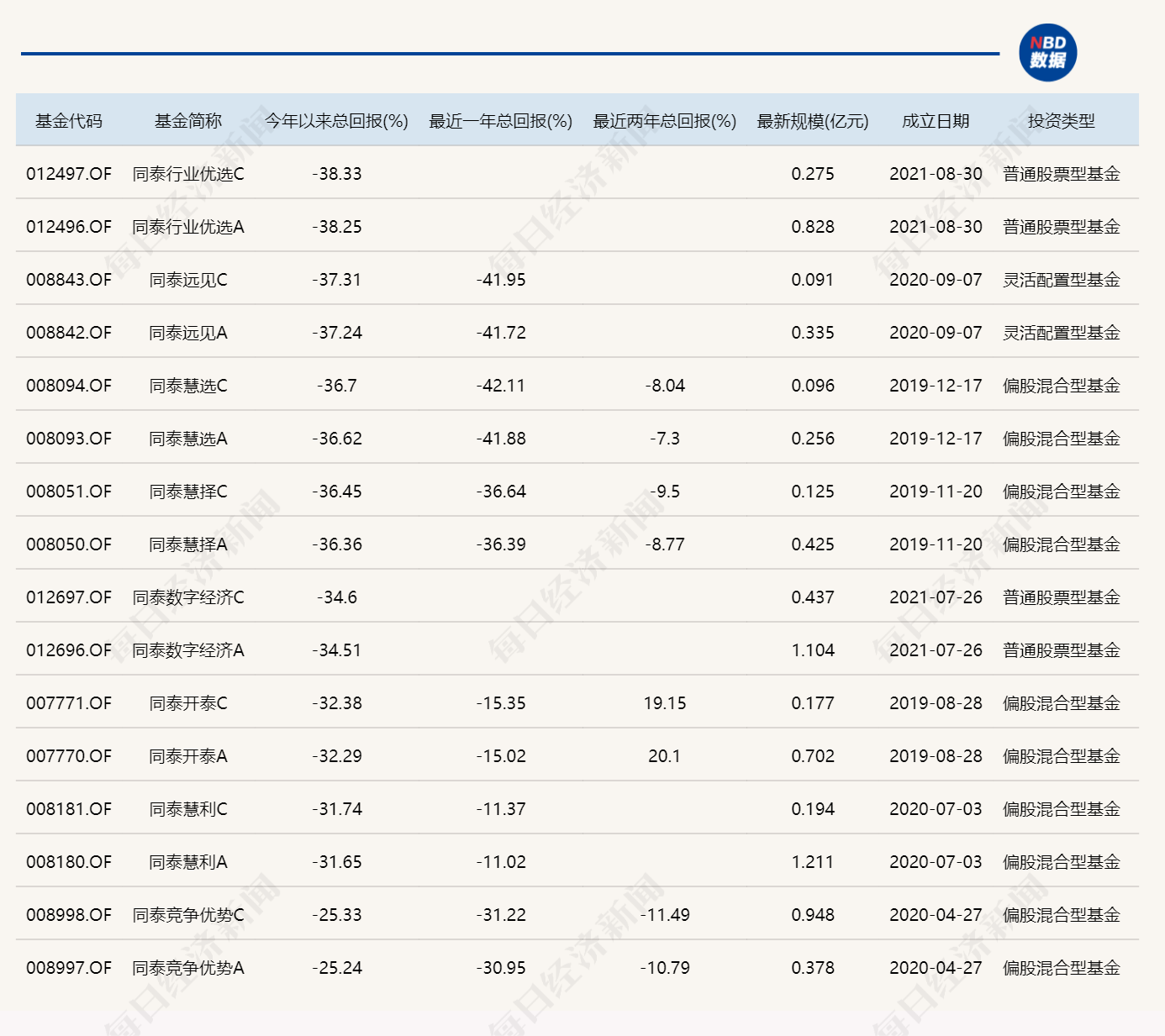The image size is (1165, 1036).
Task: Select two-year return -8.04
Action: [665, 386]
